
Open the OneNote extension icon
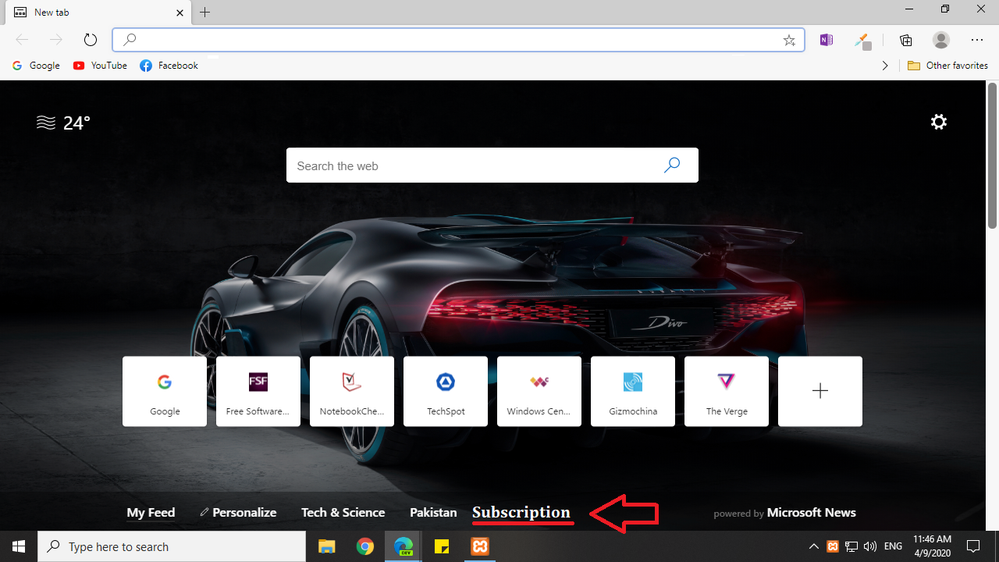826,40
